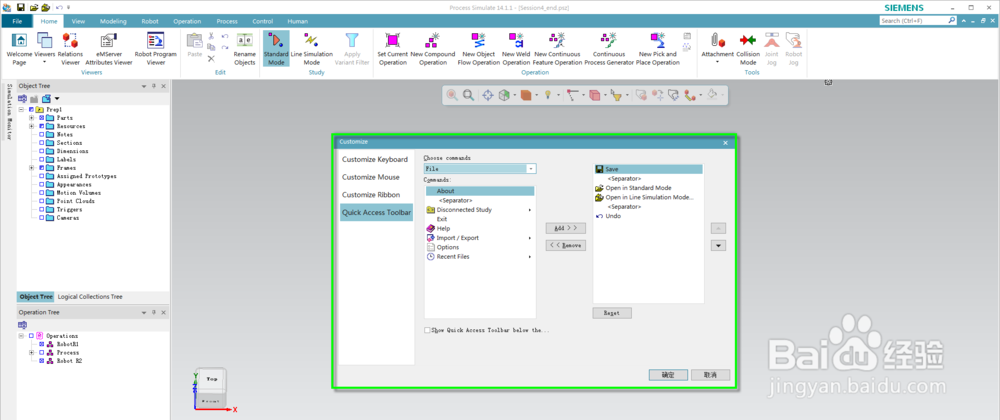Open the eMServer Attributes Viewer
Image resolution: width=1000 pixels, height=420 pixels.
click(x=109, y=48)
